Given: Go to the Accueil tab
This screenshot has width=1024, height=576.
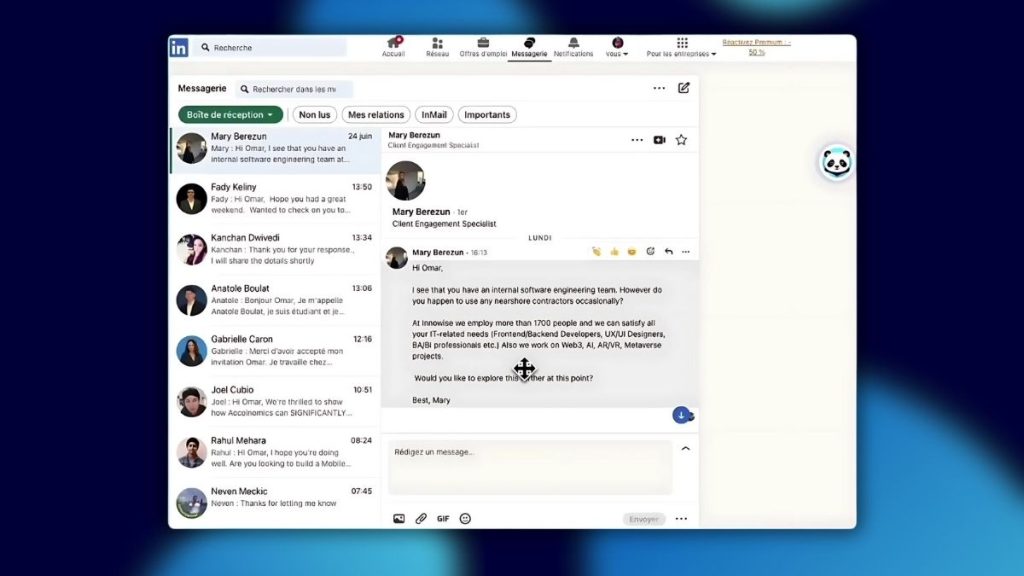Looking at the screenshot, I should tap(393, 44).
